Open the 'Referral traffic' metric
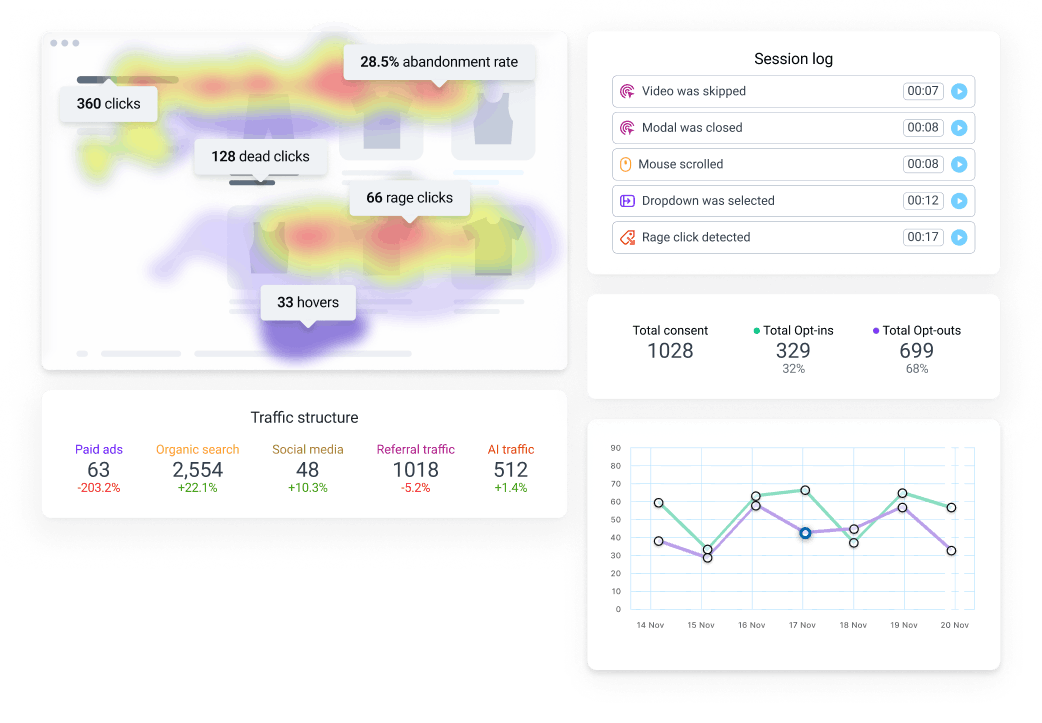The width and height of the screenshot is (1042, 723). point(415,450)
